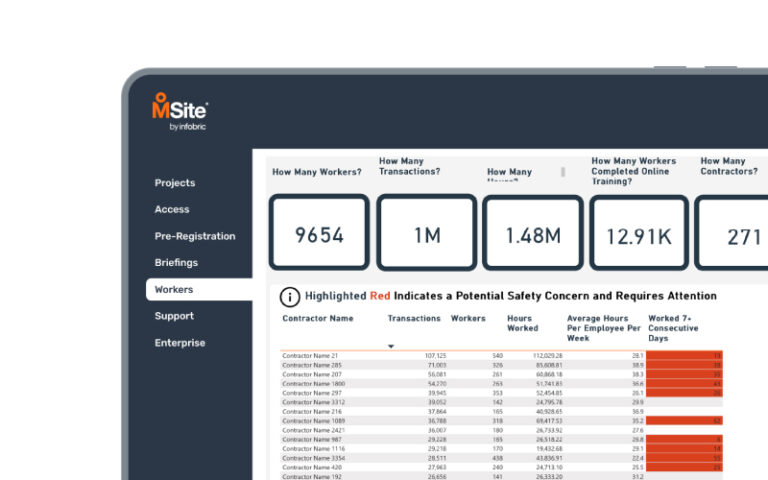The width and height of the screenshot is (768, 480).
Task: Sort by the Hours Worked column header
Action: (522, 323)
